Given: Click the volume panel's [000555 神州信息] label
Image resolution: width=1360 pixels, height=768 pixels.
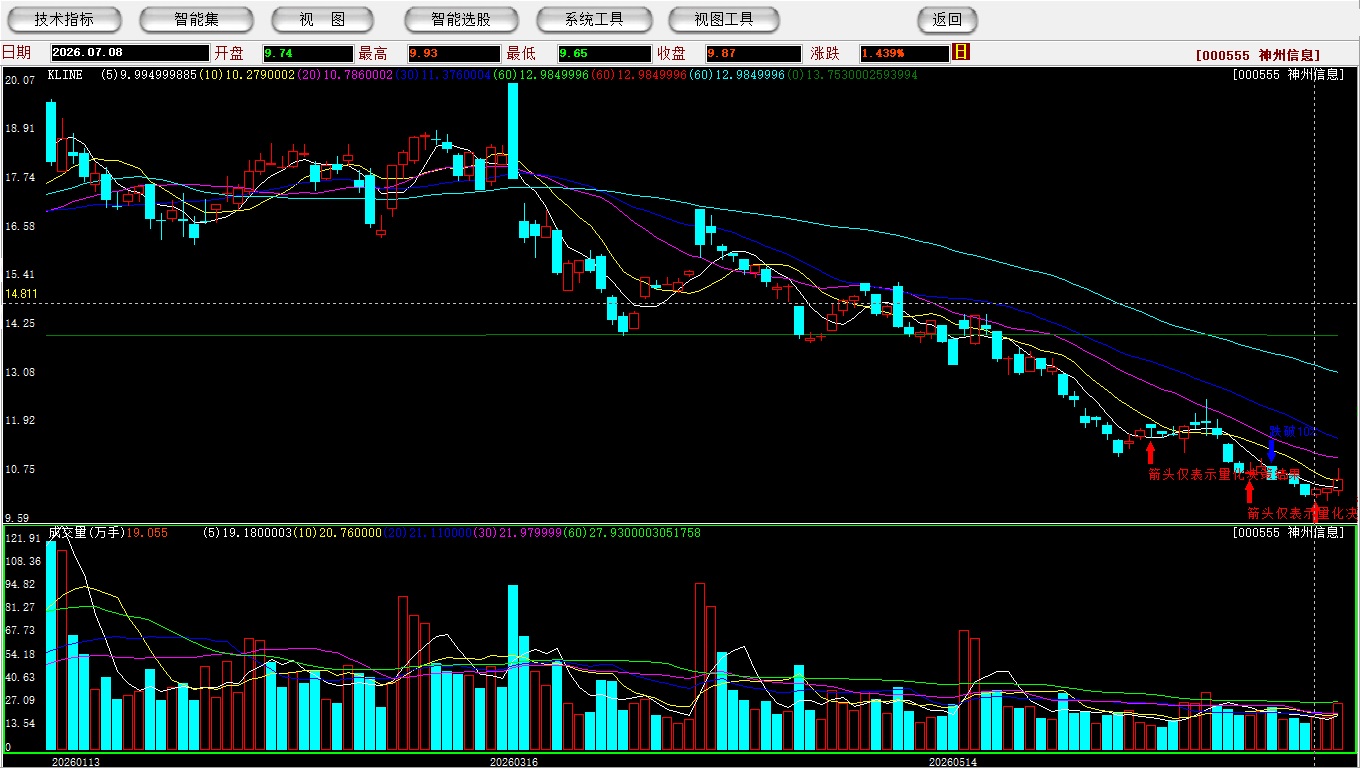Looking at the screenshot, I should [x=1288, y=533].
